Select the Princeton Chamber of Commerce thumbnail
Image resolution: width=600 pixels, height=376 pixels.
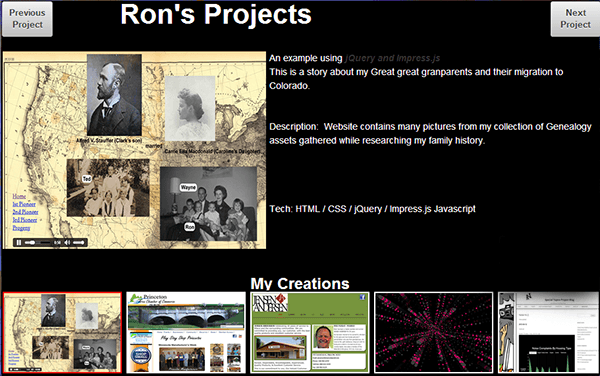coord(186,332)
